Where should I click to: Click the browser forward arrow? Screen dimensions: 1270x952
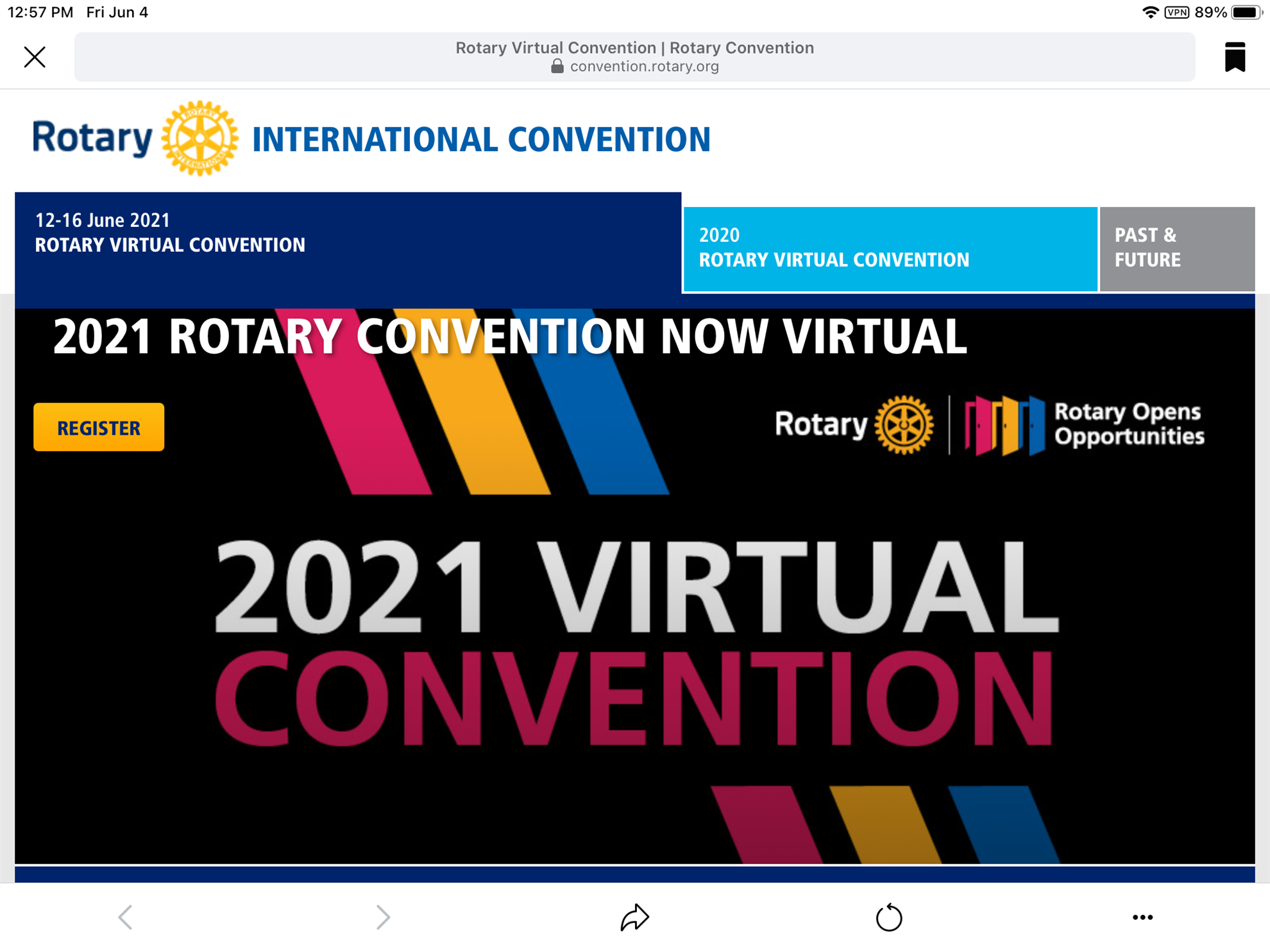point(382,917)
